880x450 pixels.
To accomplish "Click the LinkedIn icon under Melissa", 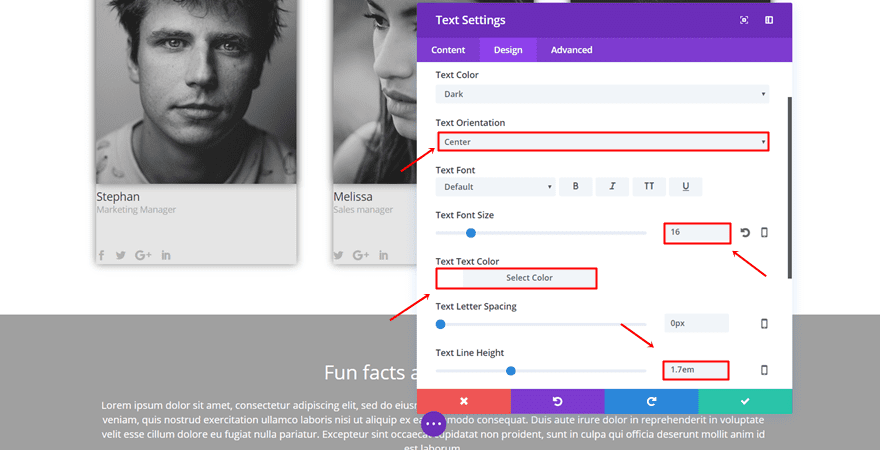I will [x=383, y=255].
